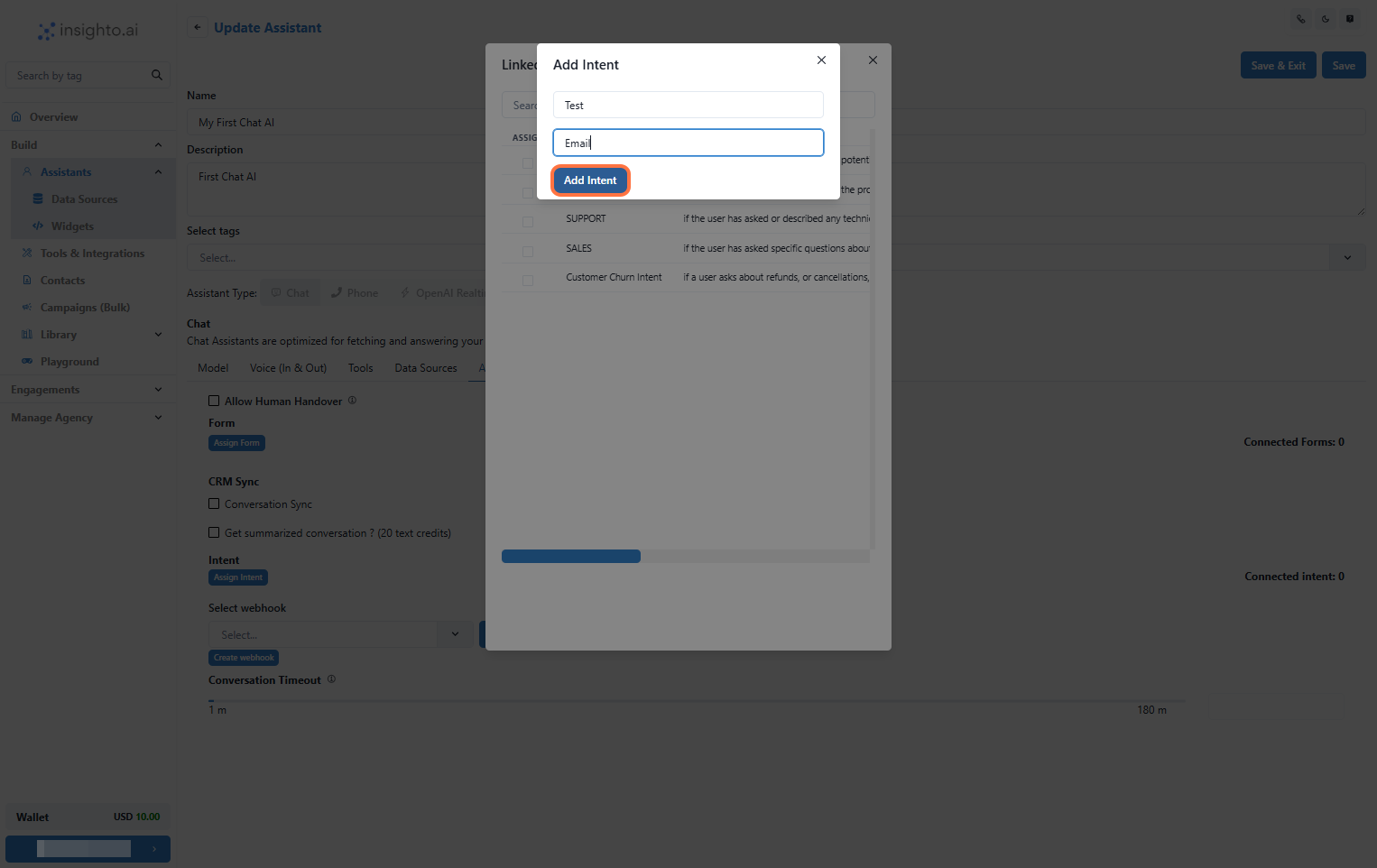Click the Data Sources database icon
1377x868 pixels.
38,199
